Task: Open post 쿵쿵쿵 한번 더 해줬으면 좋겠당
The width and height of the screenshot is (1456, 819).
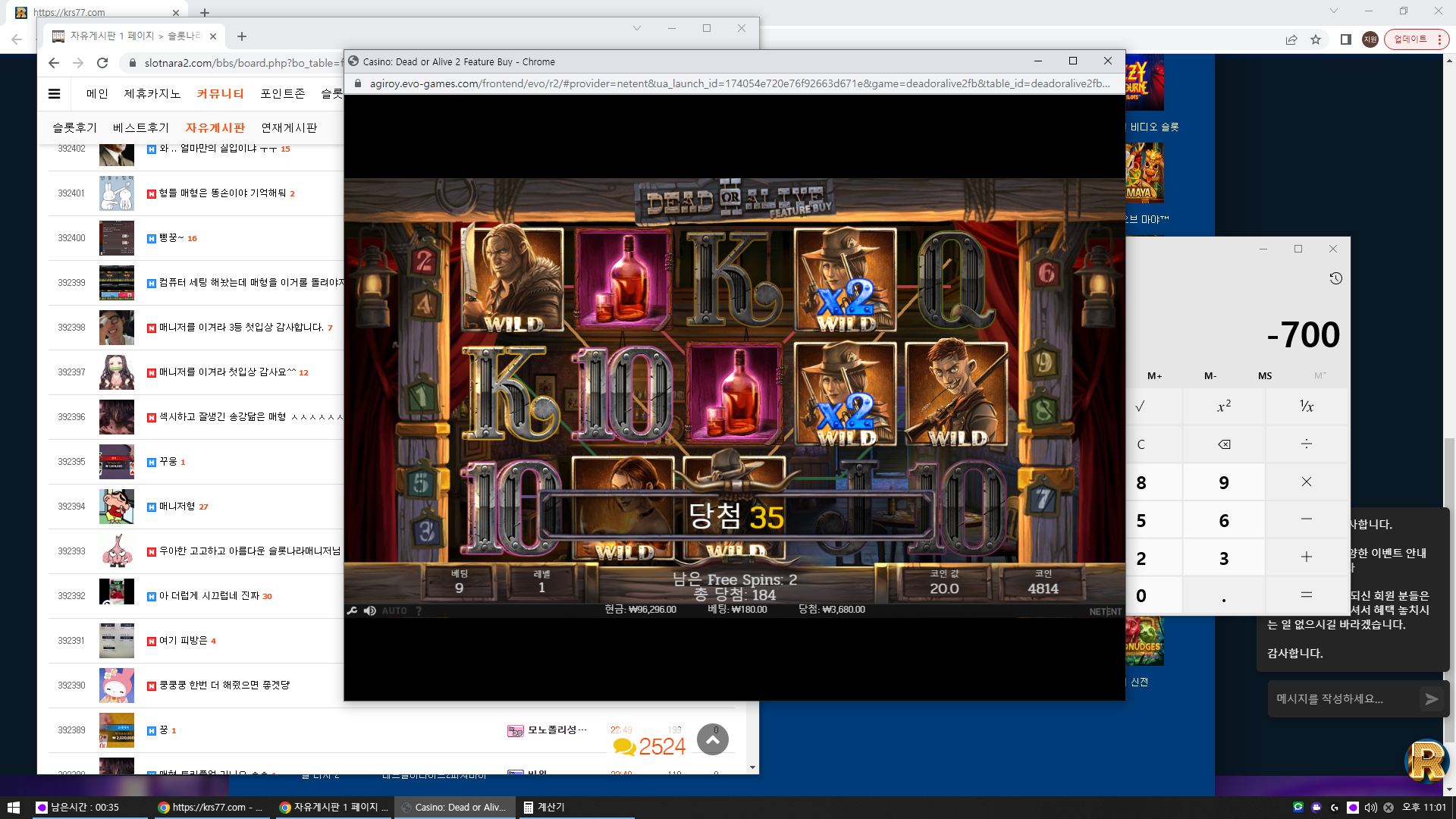Action: (224, 686)
